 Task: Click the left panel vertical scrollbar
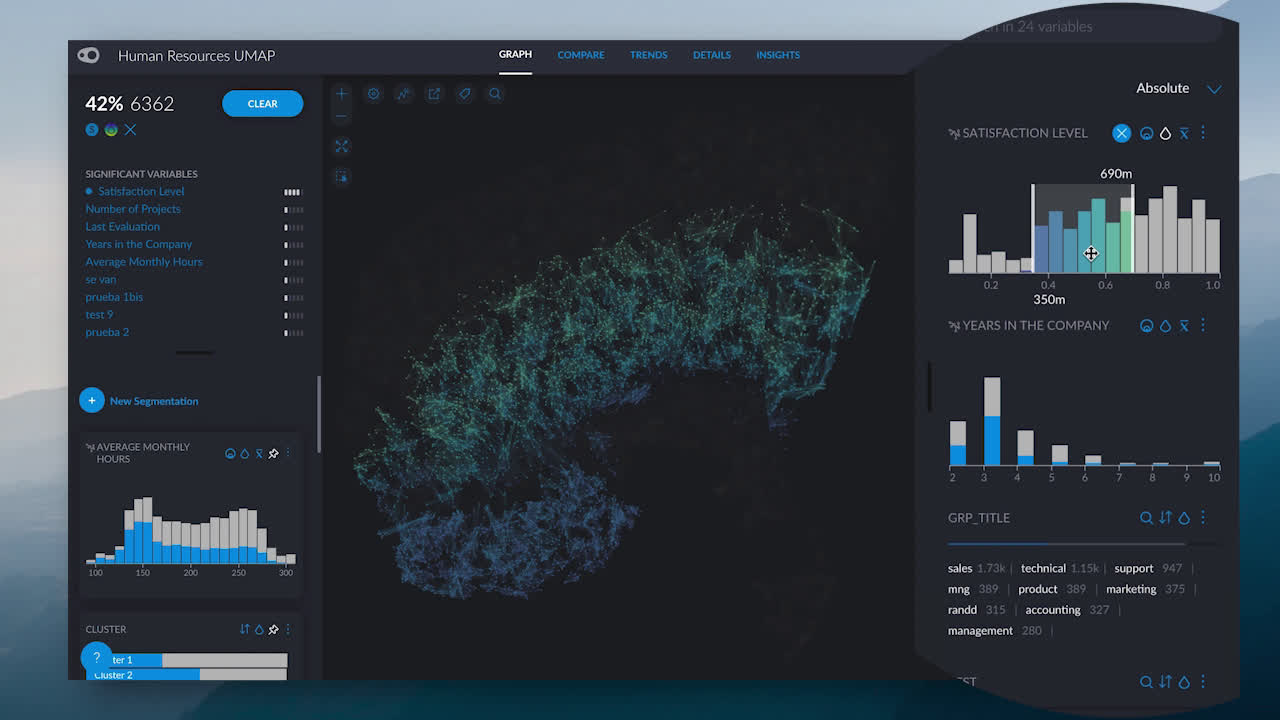[x=320, y=413]
